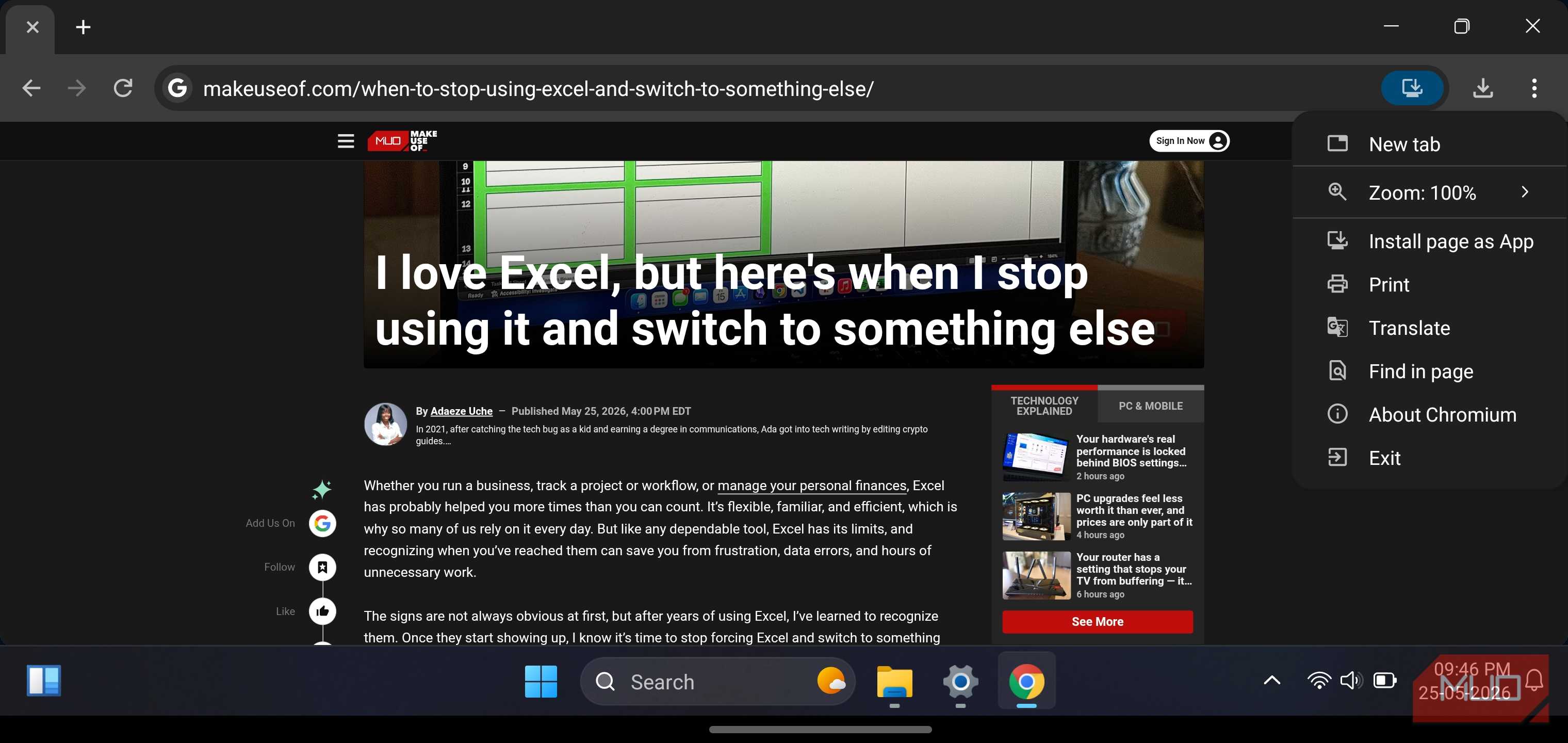Open About Chromium
The image size is (1568, 743).
pyautogui.click(x=1429, y=414)
